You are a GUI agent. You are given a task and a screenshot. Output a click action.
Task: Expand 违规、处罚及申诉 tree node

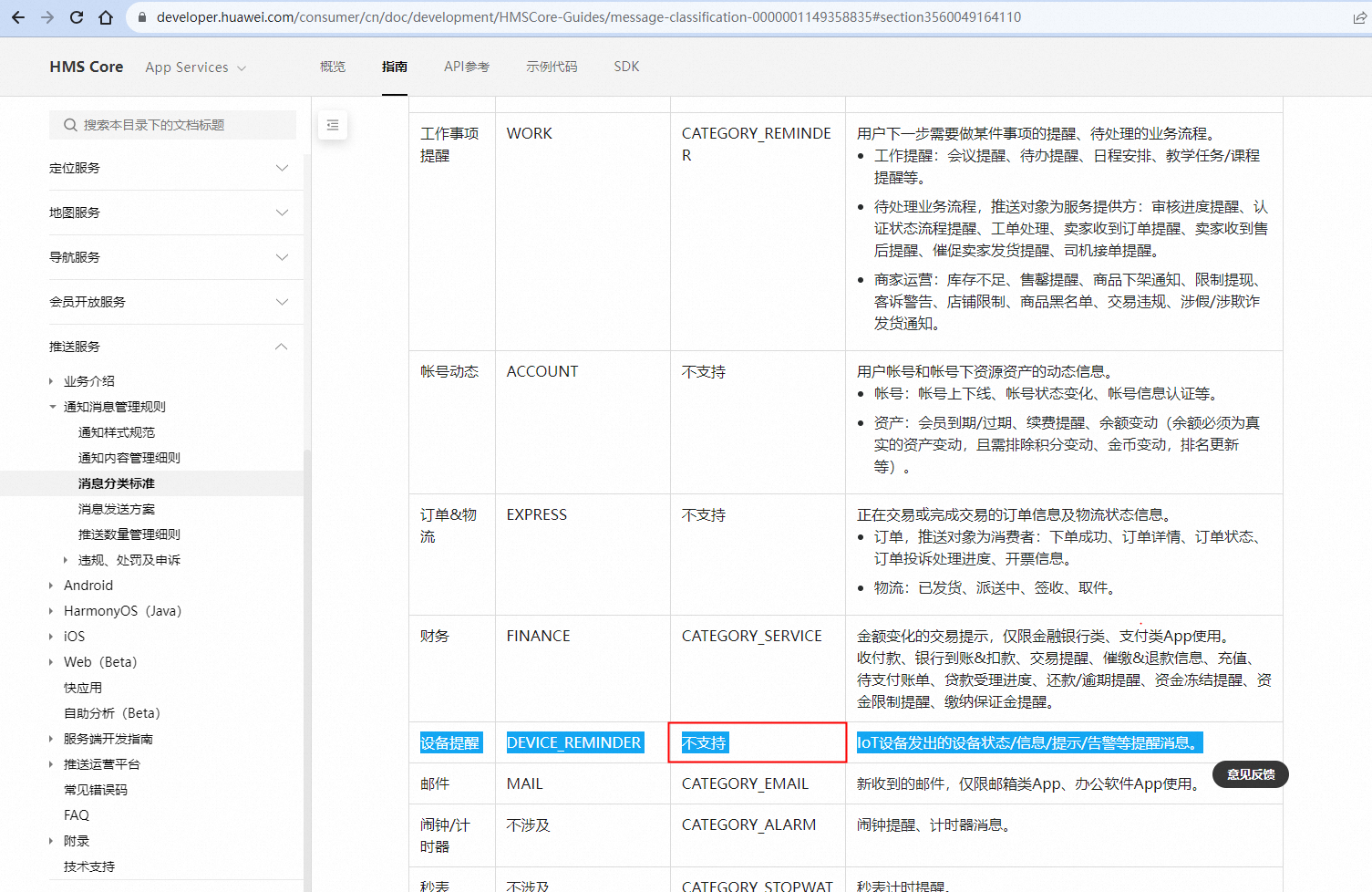[x=67, y=560]
